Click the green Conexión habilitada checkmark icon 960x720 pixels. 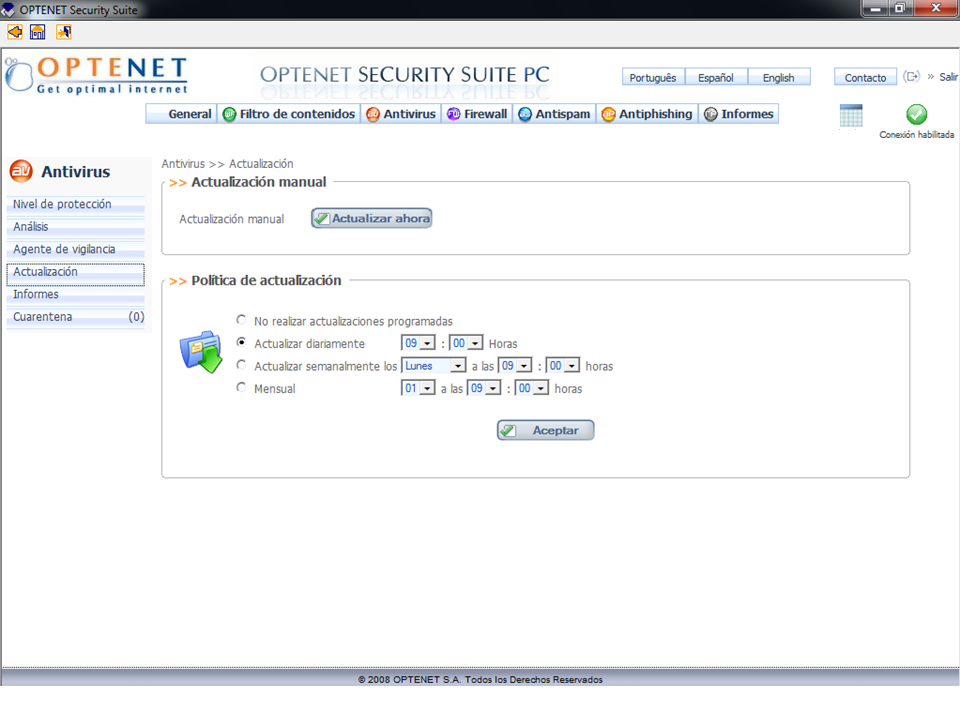916,115
